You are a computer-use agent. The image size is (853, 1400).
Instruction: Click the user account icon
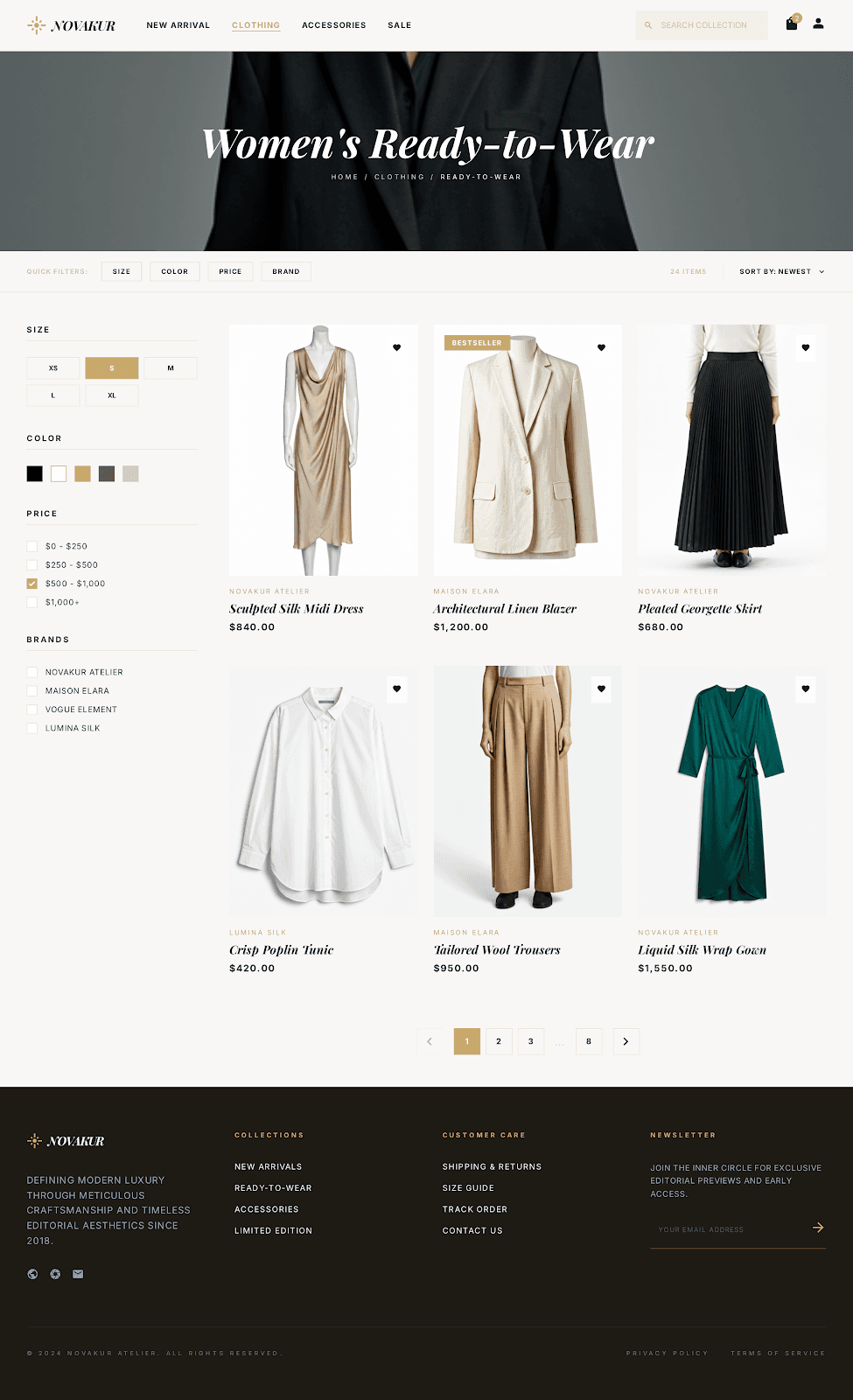click(x=818, y=24)
